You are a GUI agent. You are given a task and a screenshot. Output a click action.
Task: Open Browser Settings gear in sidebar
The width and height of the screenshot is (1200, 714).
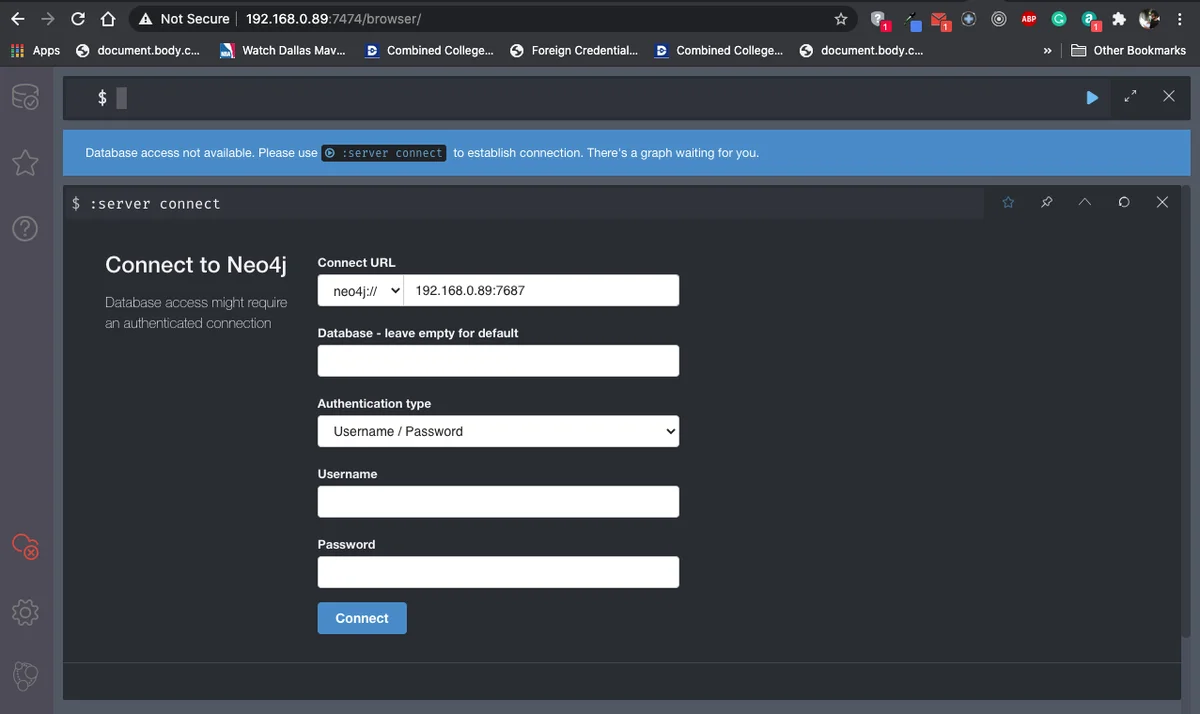tap(25, 612)
